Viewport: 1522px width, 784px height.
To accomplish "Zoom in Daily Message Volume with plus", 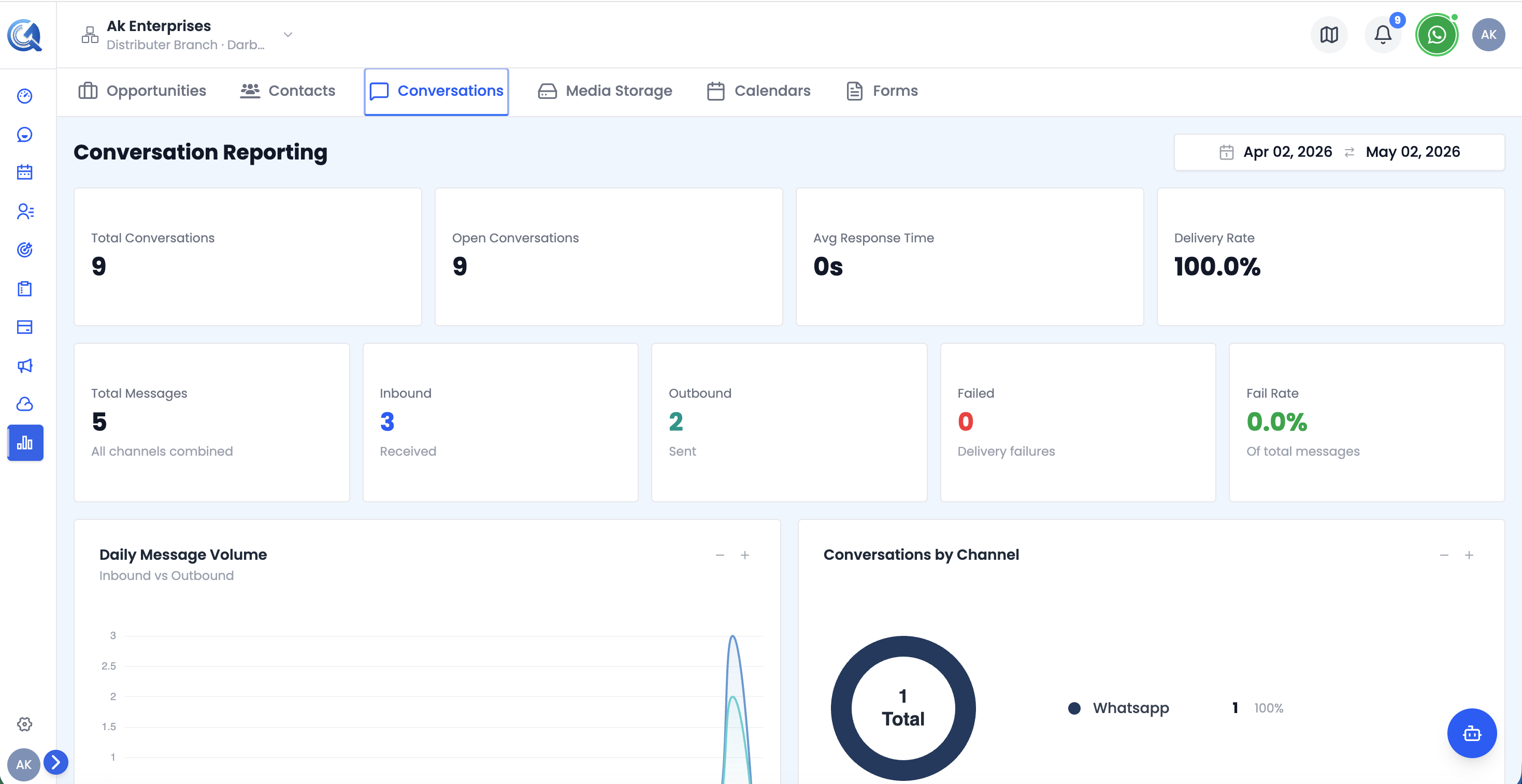I will point(745,555).
